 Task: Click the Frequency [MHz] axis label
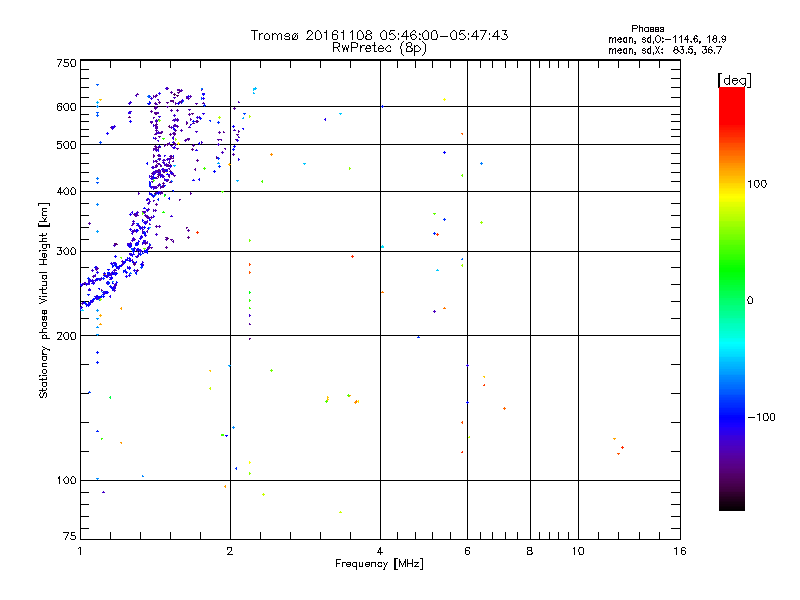coord(379,564)
